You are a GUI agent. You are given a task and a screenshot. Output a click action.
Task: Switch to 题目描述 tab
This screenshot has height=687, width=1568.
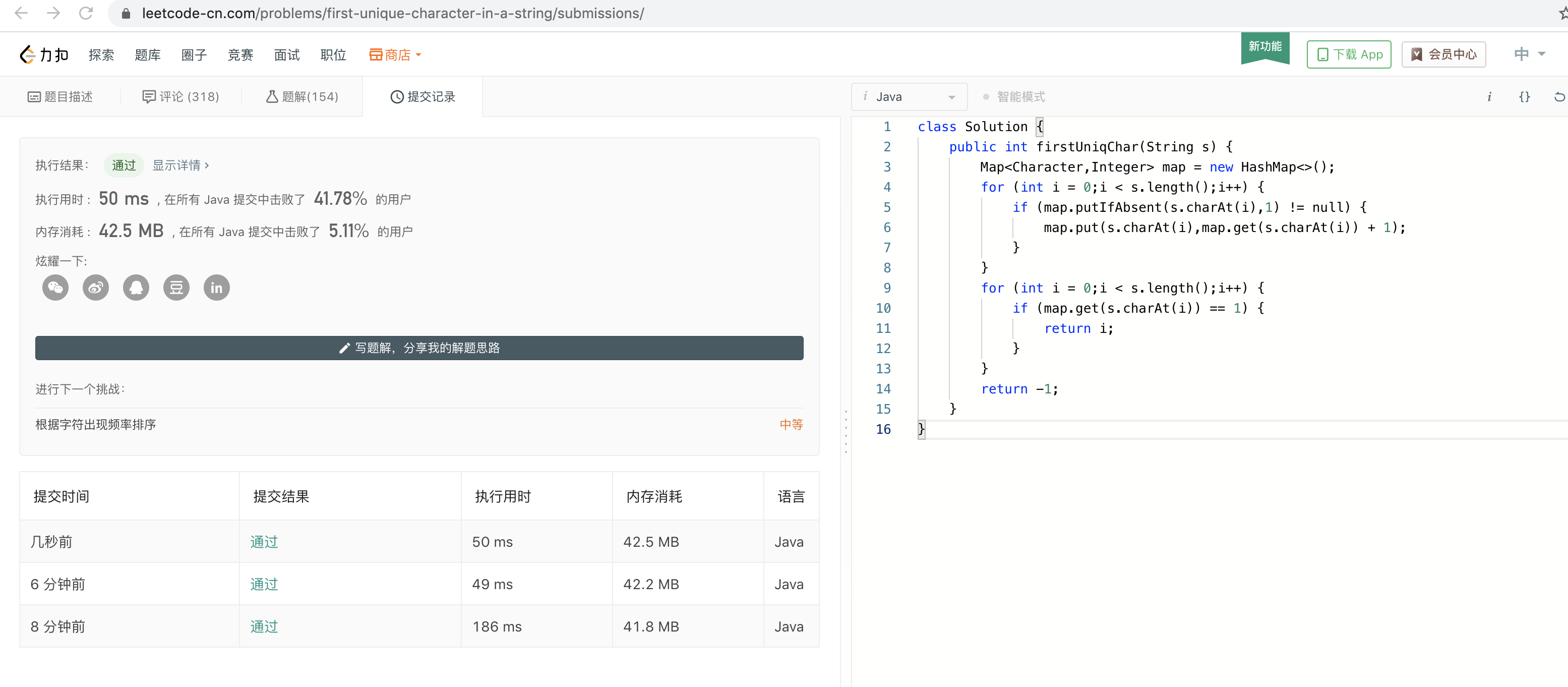(x=61, y=97)
